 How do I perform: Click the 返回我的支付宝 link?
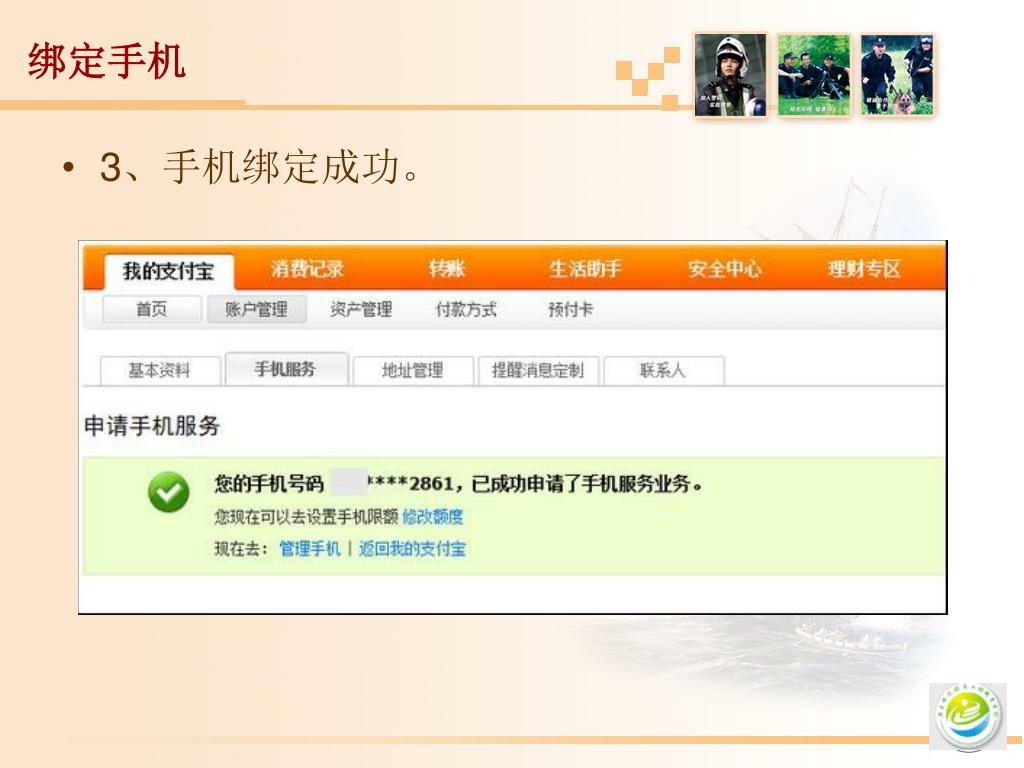click(412, 549)
